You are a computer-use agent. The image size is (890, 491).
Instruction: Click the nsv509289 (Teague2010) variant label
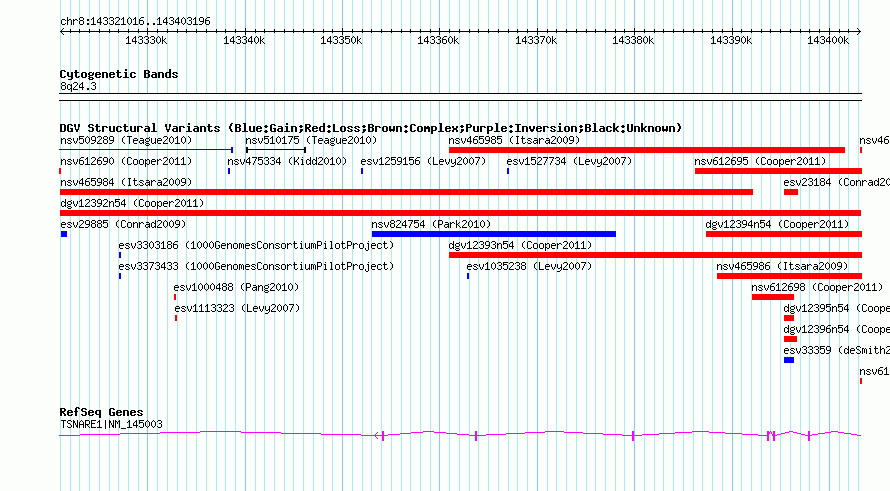click(x=126, y=140)
